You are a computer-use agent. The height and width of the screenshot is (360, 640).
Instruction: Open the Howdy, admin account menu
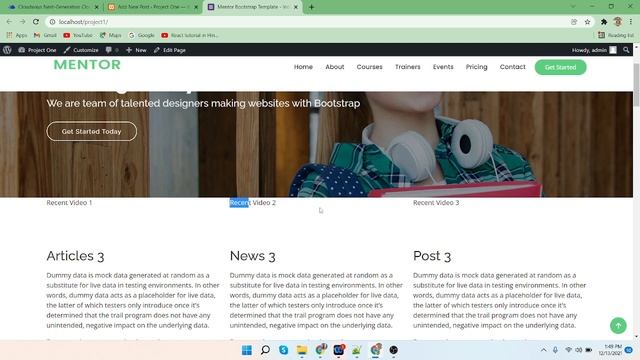pos(594,50)
